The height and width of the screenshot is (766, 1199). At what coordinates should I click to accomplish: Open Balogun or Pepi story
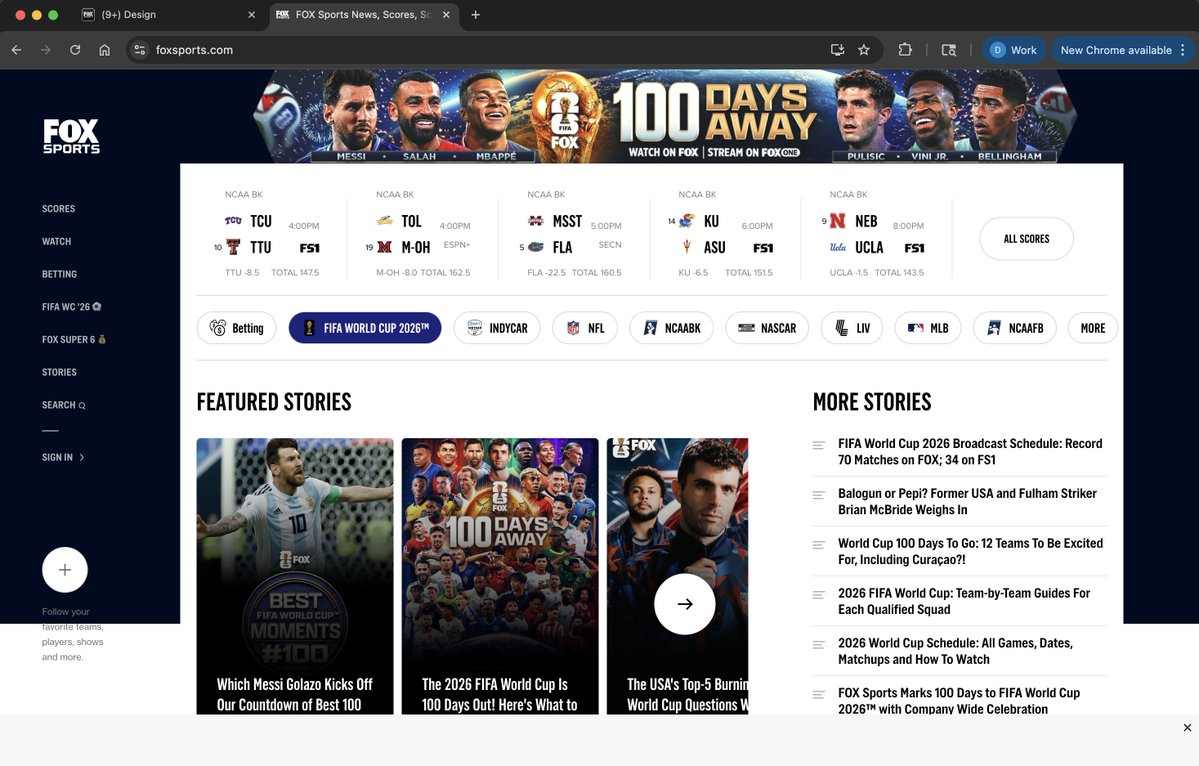click(967, 501)
